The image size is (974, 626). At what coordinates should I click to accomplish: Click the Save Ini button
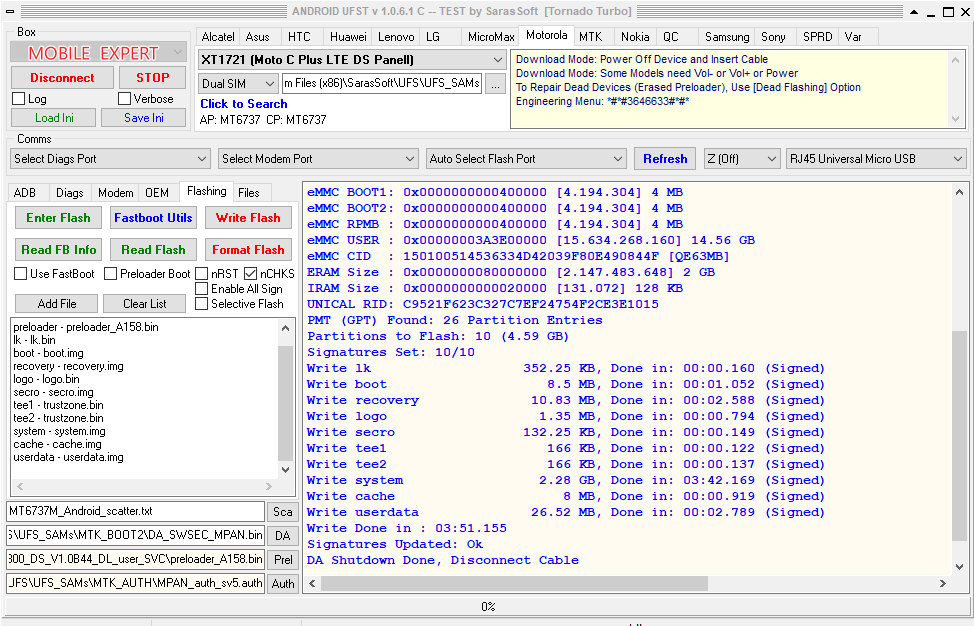[x=143, y=118]
